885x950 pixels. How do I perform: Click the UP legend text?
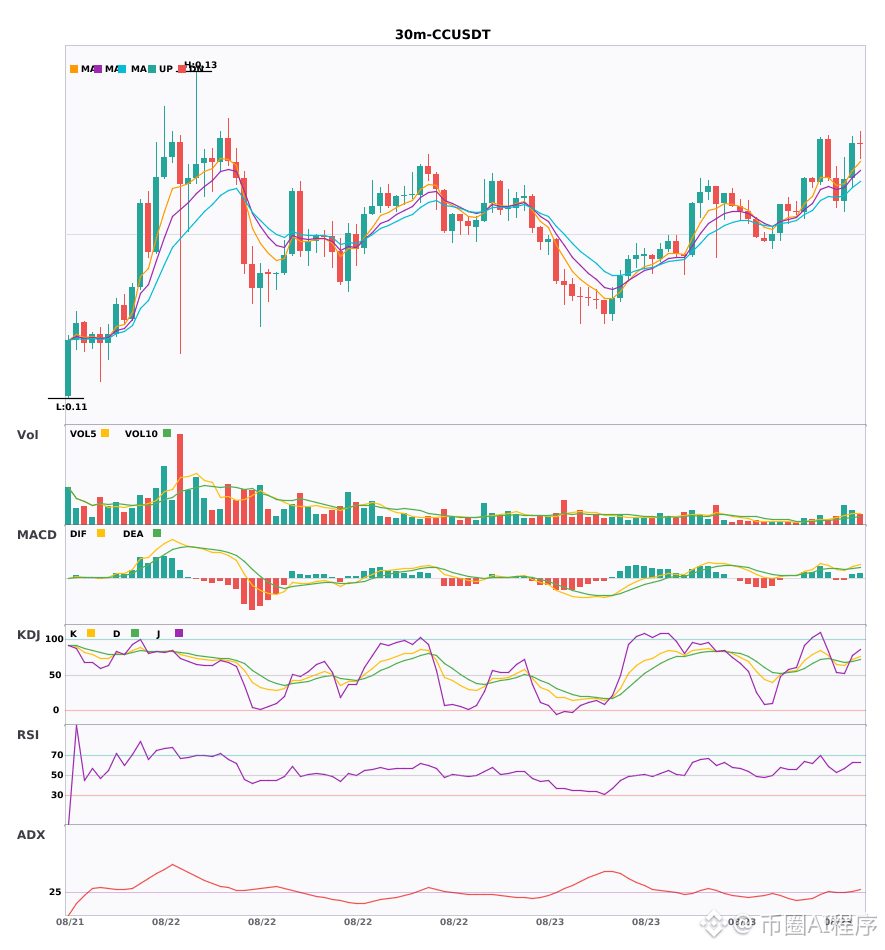point(166,69)
